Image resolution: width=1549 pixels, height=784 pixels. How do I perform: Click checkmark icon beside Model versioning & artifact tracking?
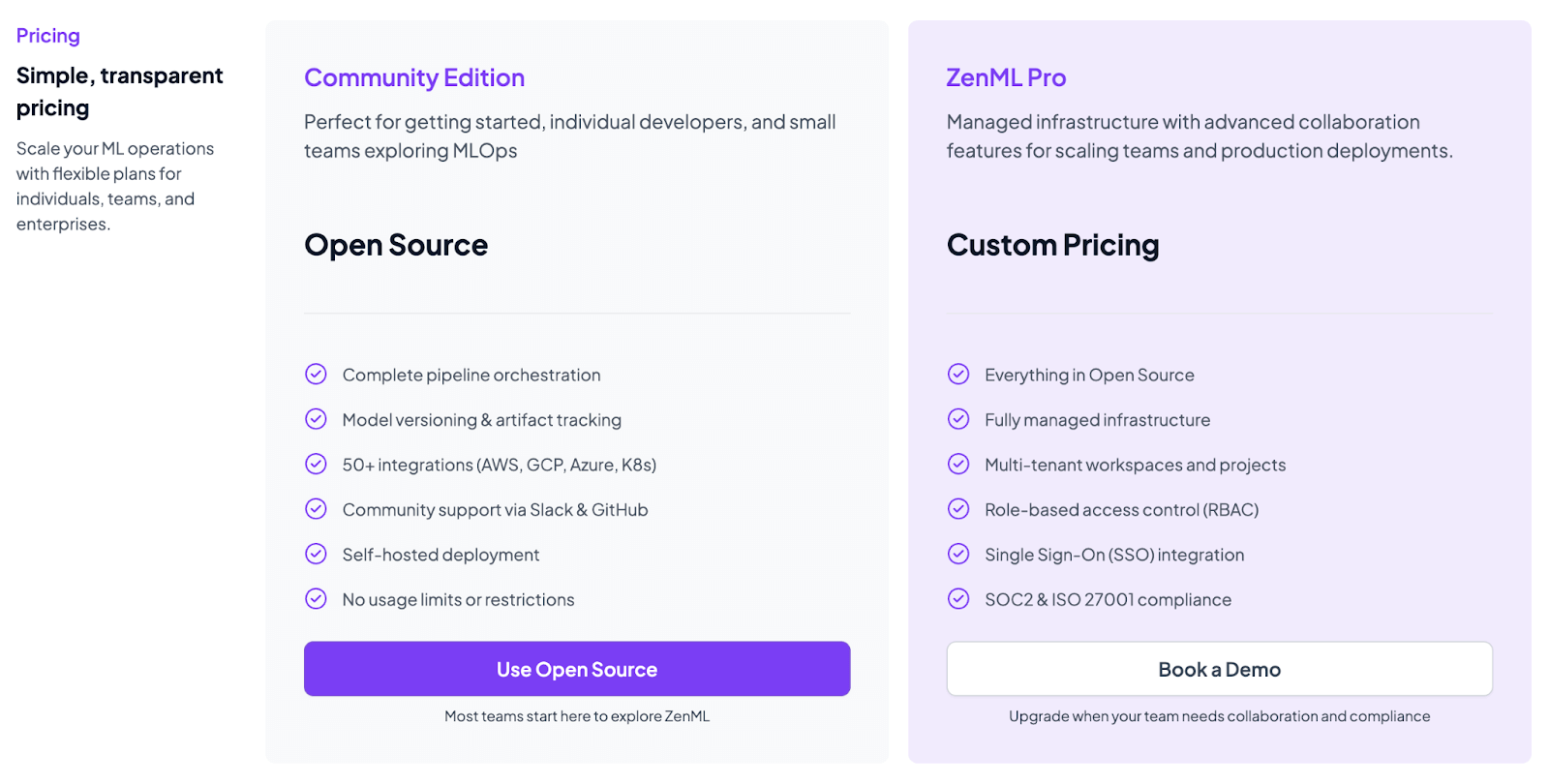(316, 419)
